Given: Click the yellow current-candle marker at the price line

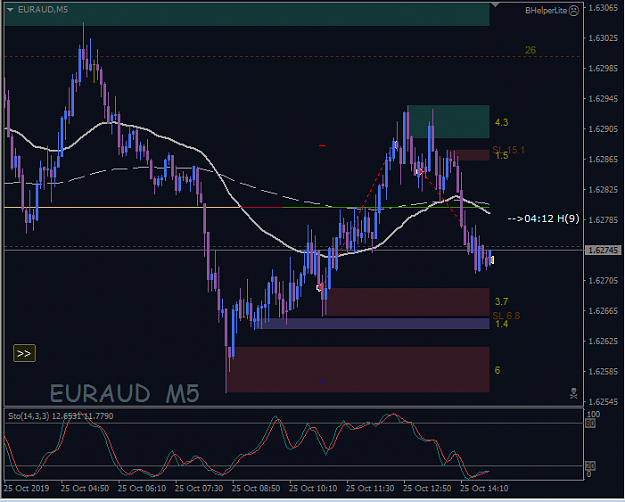Looking at the screenshot, I should (493, 260).
